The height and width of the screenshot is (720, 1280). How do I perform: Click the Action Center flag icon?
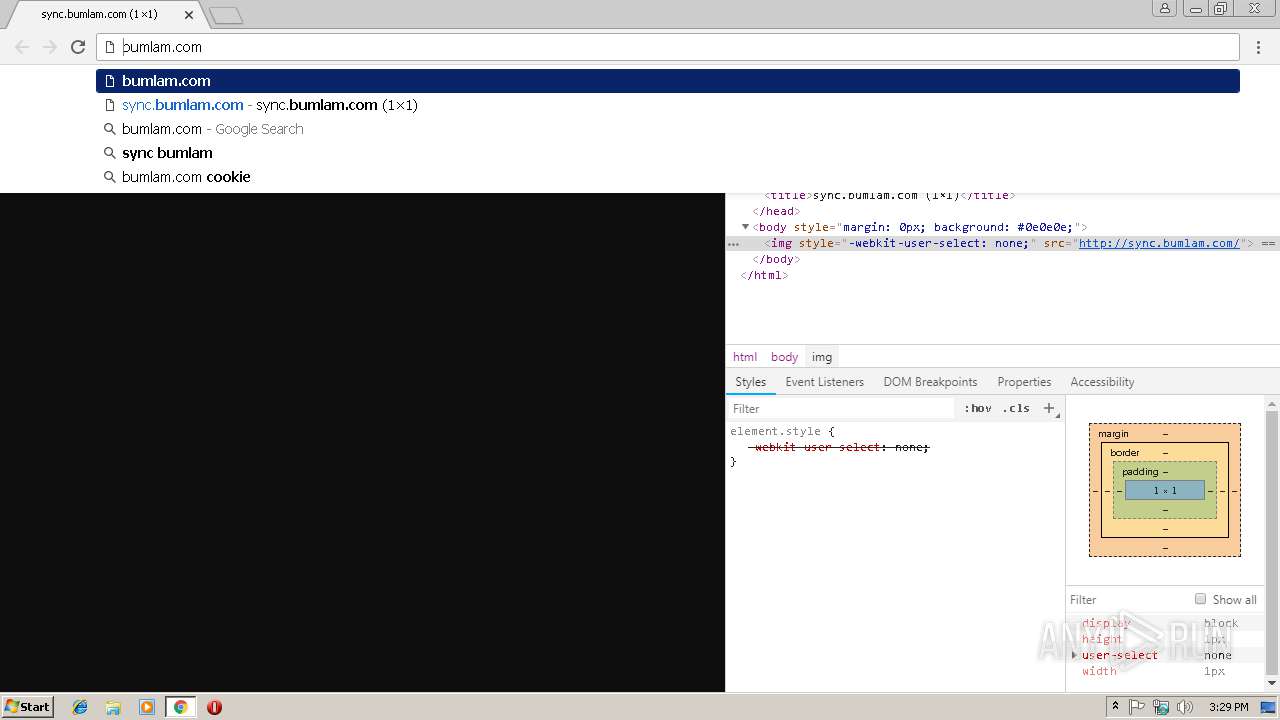point(1137,707)
